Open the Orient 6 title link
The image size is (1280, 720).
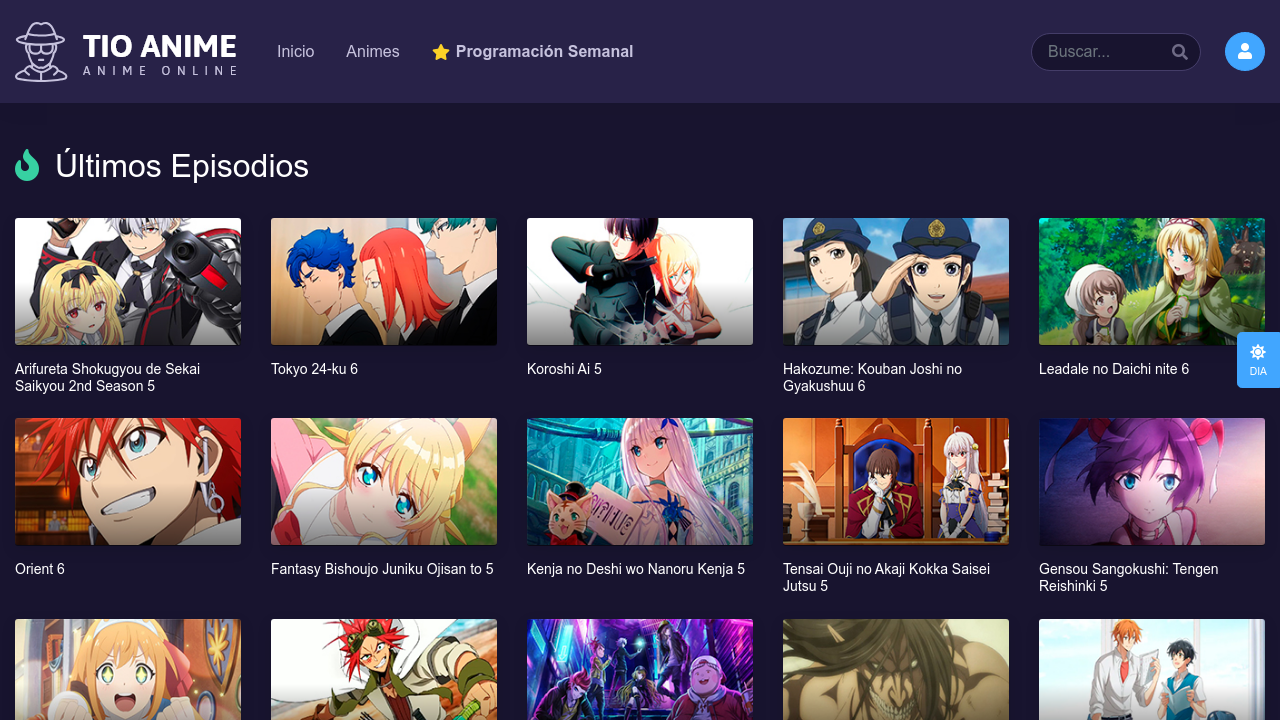coord(40,569)
